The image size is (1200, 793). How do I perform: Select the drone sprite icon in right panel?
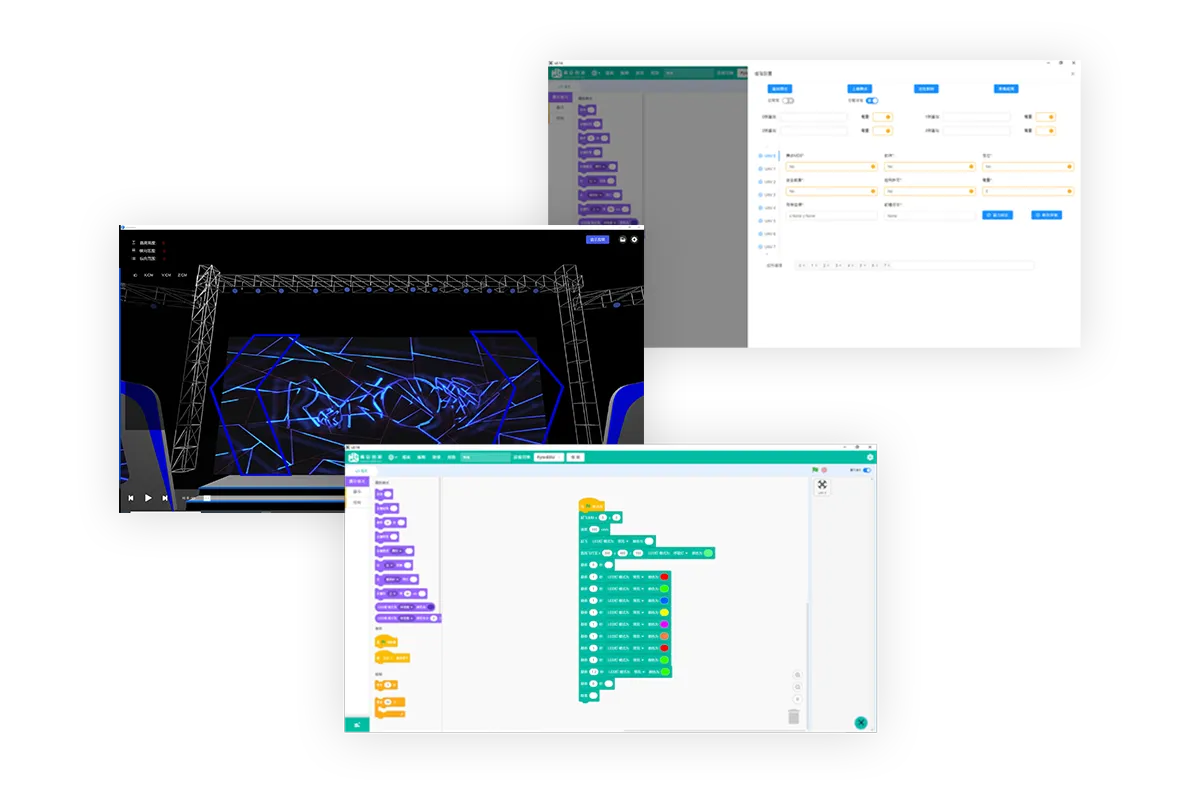(822, 485)
